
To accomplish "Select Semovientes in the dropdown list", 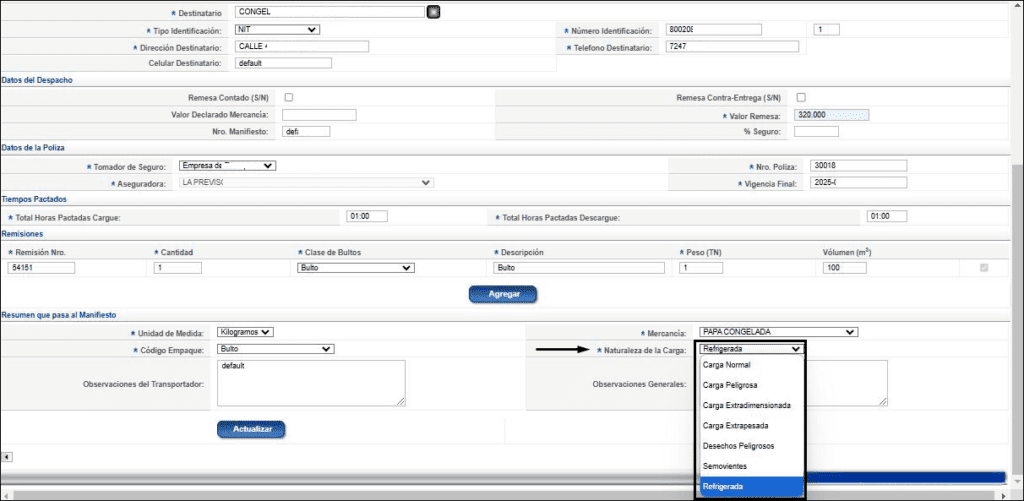I will point(726,466).
